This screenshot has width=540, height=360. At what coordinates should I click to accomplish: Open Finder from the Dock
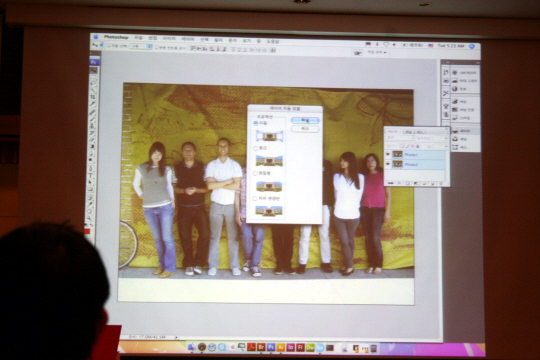tap(192, 347)
